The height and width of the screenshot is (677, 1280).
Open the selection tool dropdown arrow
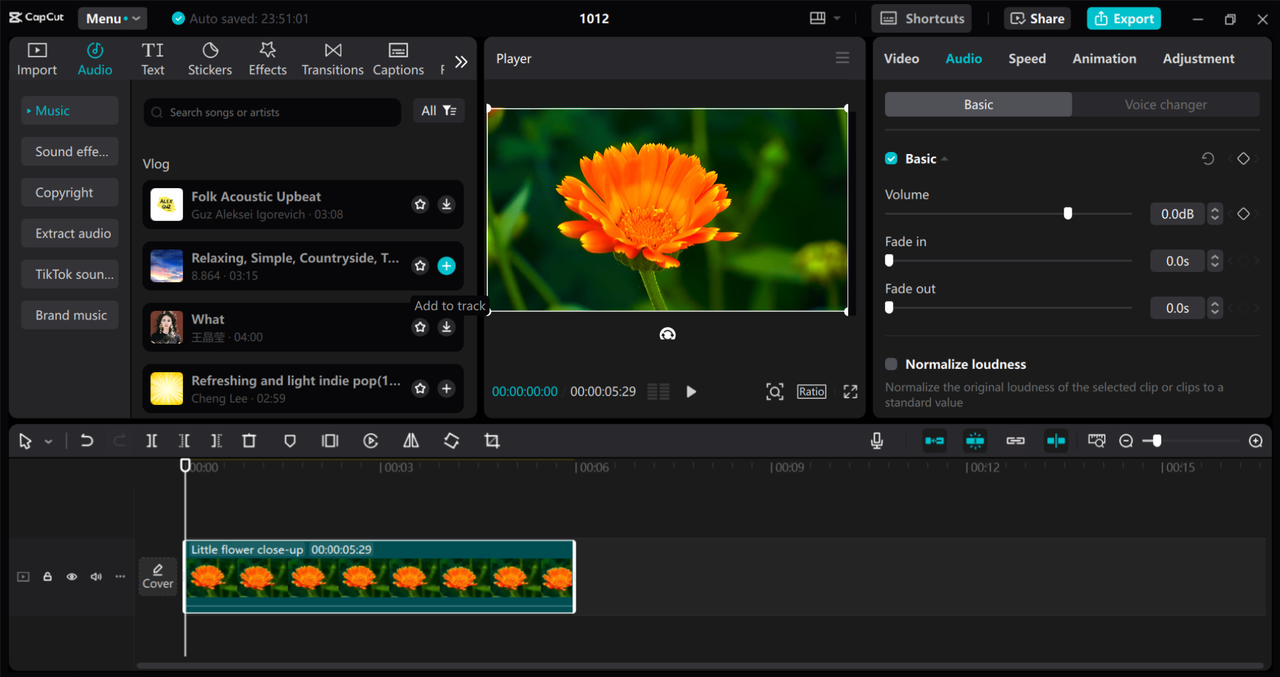coord(48,441)
